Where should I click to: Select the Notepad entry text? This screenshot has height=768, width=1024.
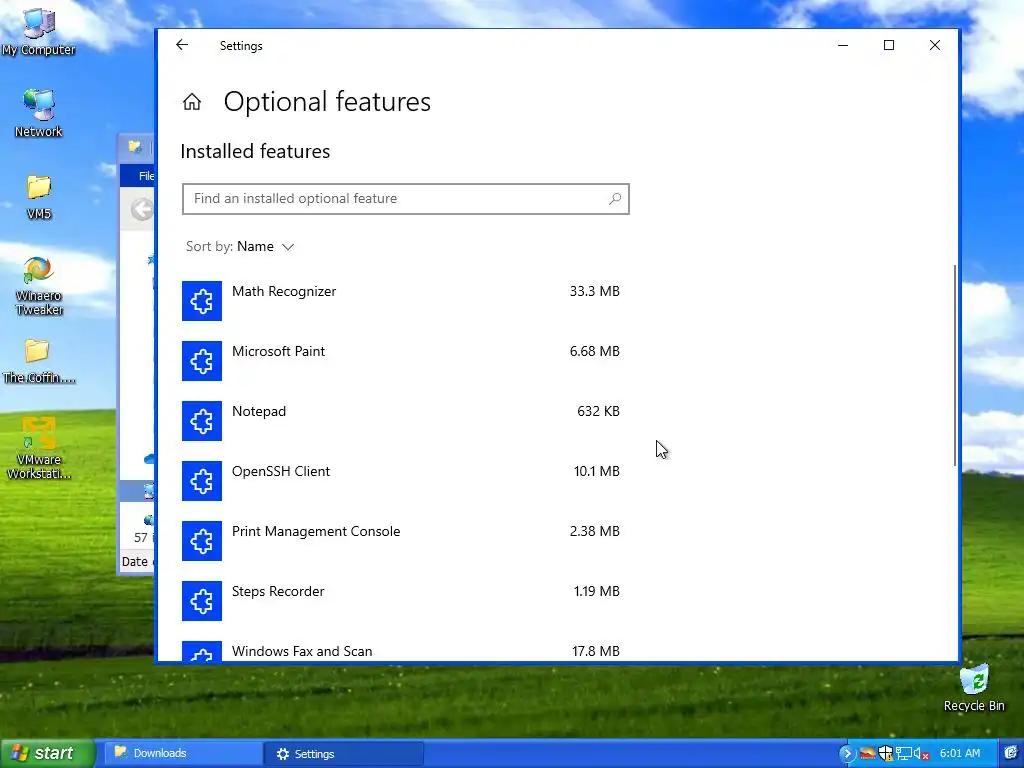click(259, 411)
